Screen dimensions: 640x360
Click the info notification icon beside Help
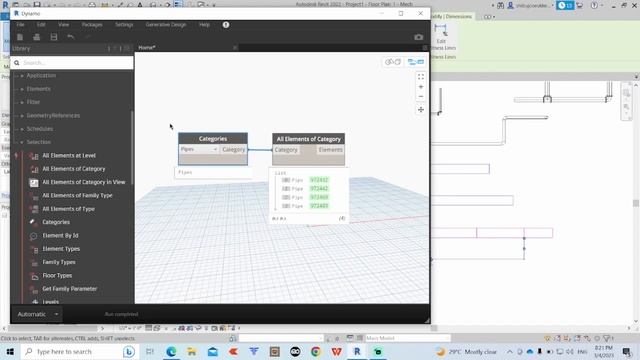(x=226, y=25)
